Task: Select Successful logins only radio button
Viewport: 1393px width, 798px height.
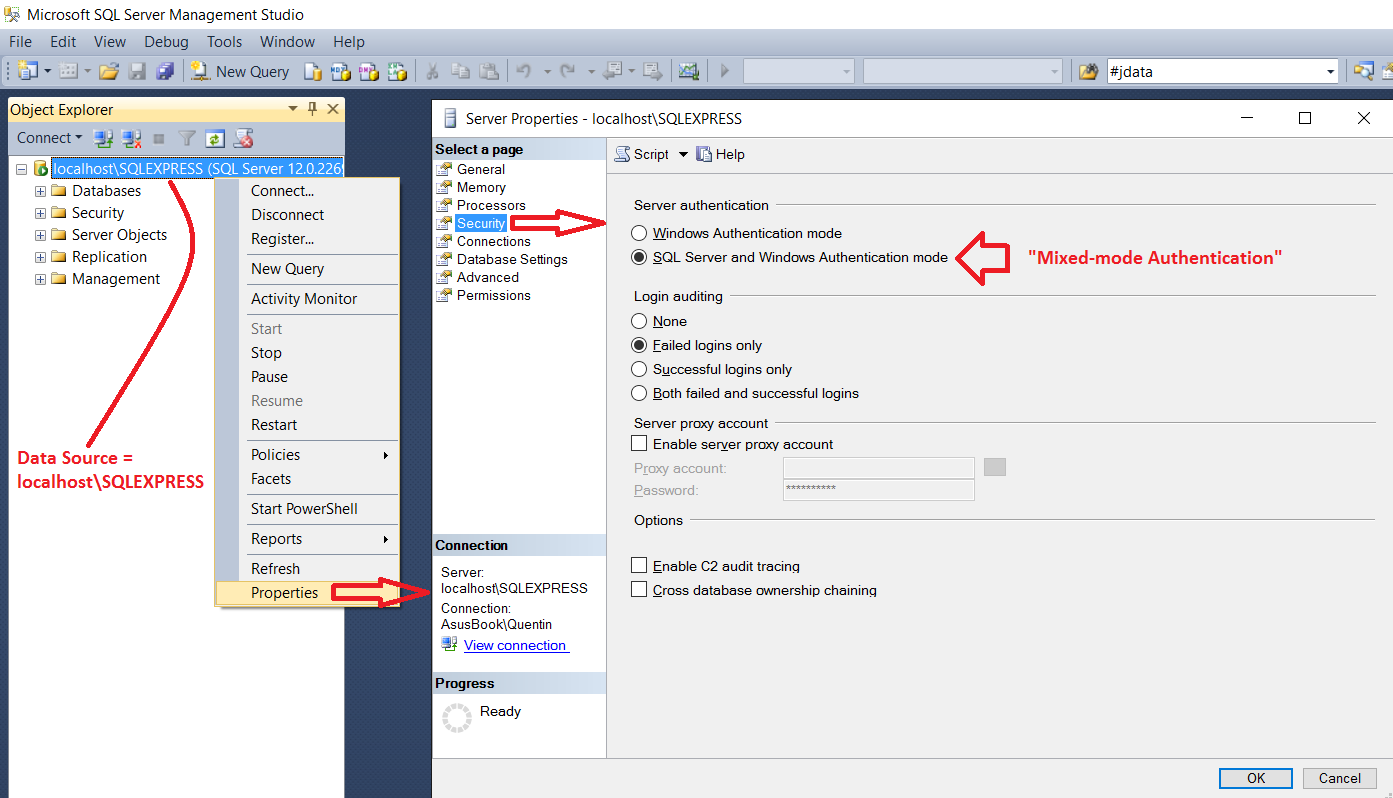Action: coord(640,369)
